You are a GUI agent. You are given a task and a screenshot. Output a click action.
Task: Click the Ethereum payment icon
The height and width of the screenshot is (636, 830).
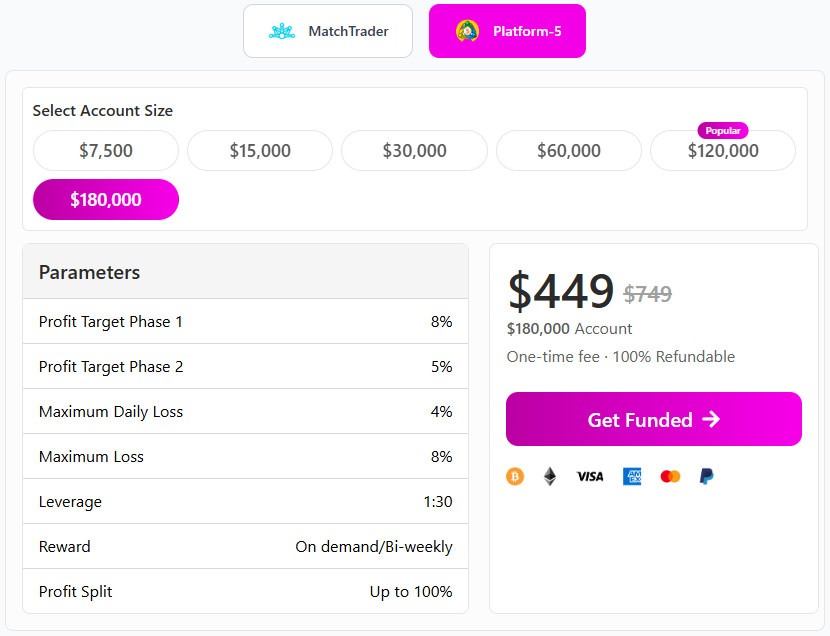click(549, 477)
